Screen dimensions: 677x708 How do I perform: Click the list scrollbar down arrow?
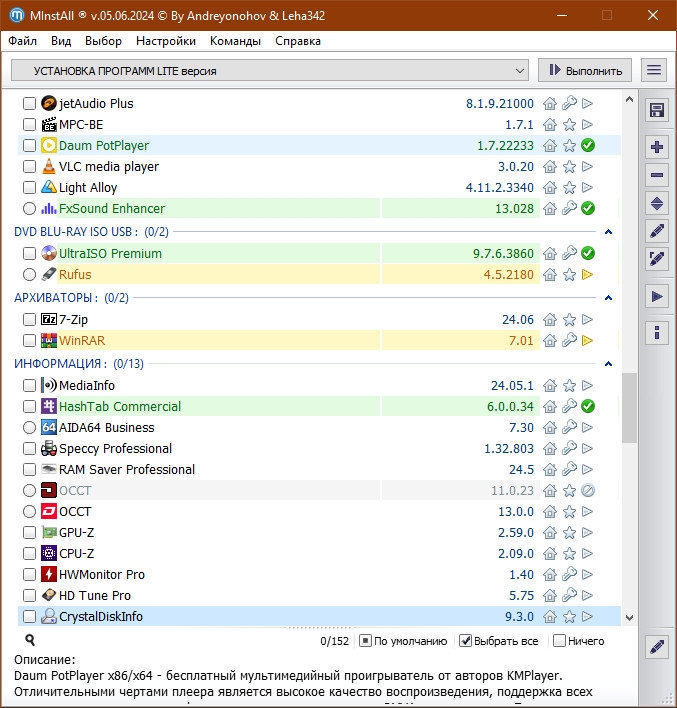pos(629,618)
